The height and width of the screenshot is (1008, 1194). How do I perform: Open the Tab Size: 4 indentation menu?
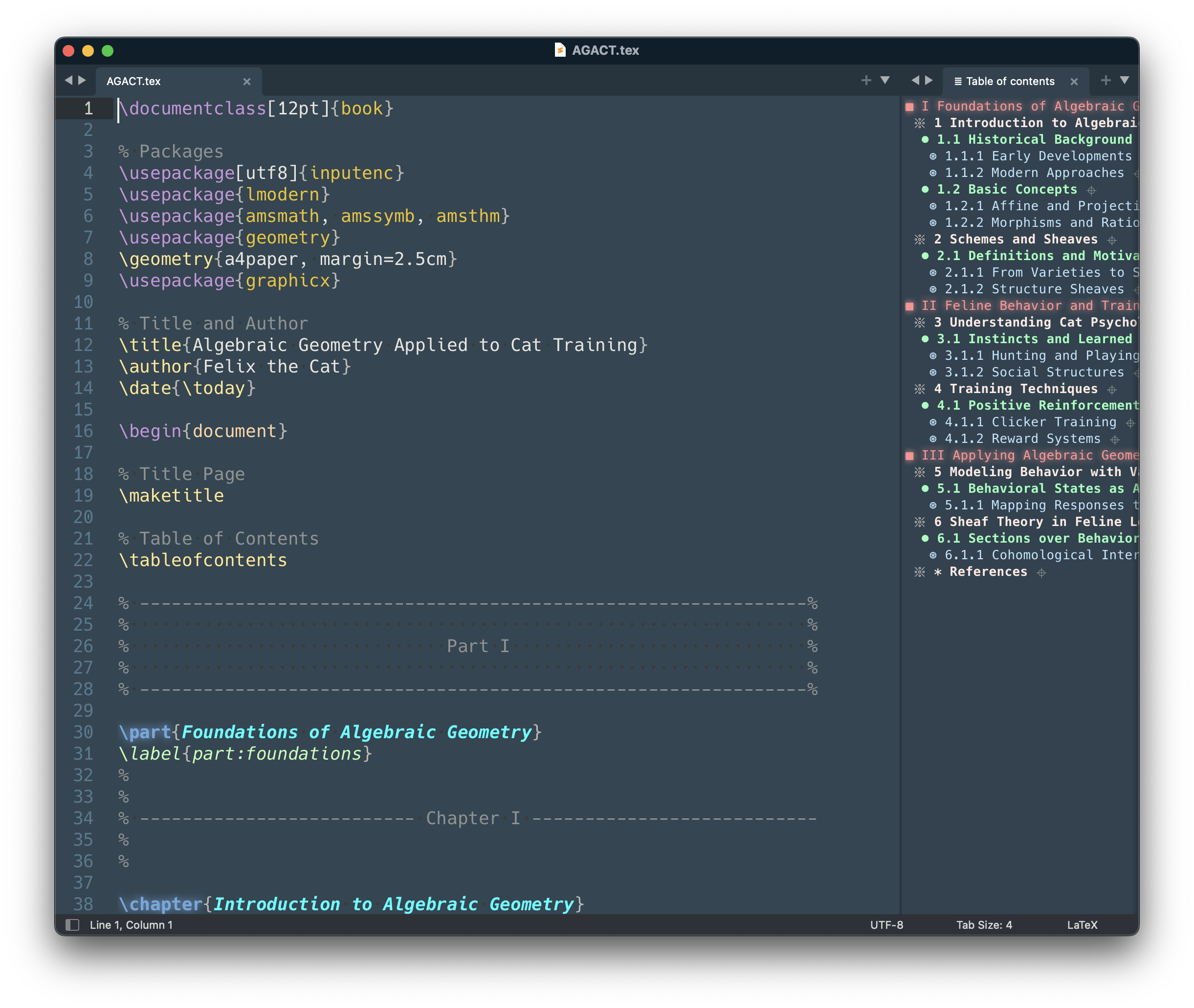[x=984, y=924]
